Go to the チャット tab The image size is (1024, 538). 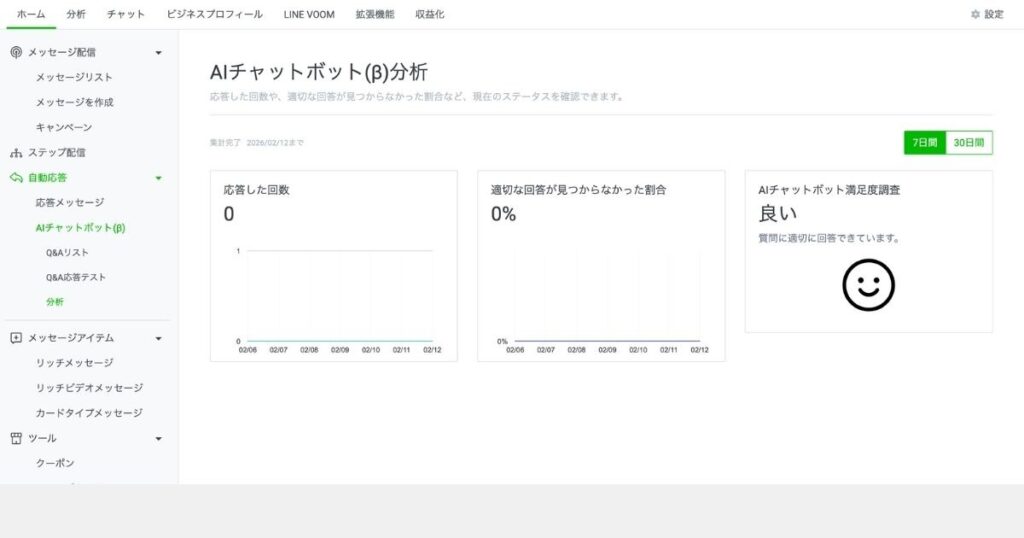pos(126,15)
